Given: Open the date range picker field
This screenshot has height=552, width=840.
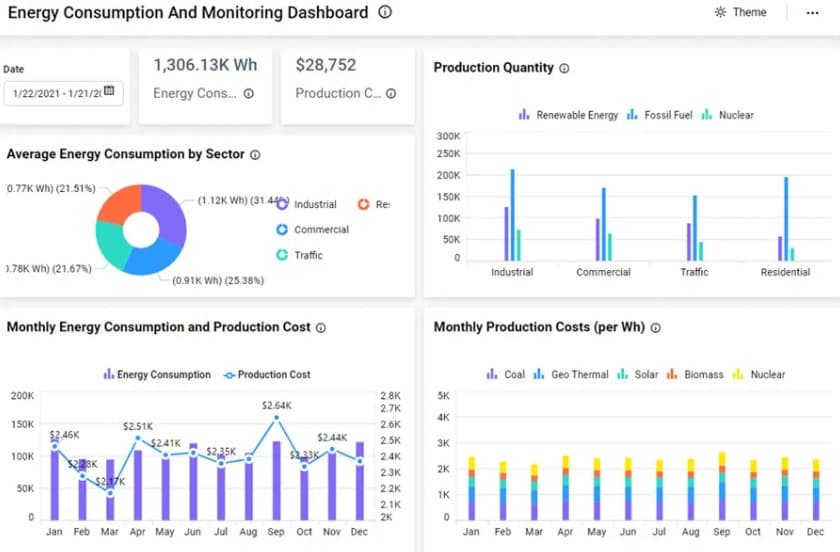Looking at the screenshot, I should (x=64, y=93).
